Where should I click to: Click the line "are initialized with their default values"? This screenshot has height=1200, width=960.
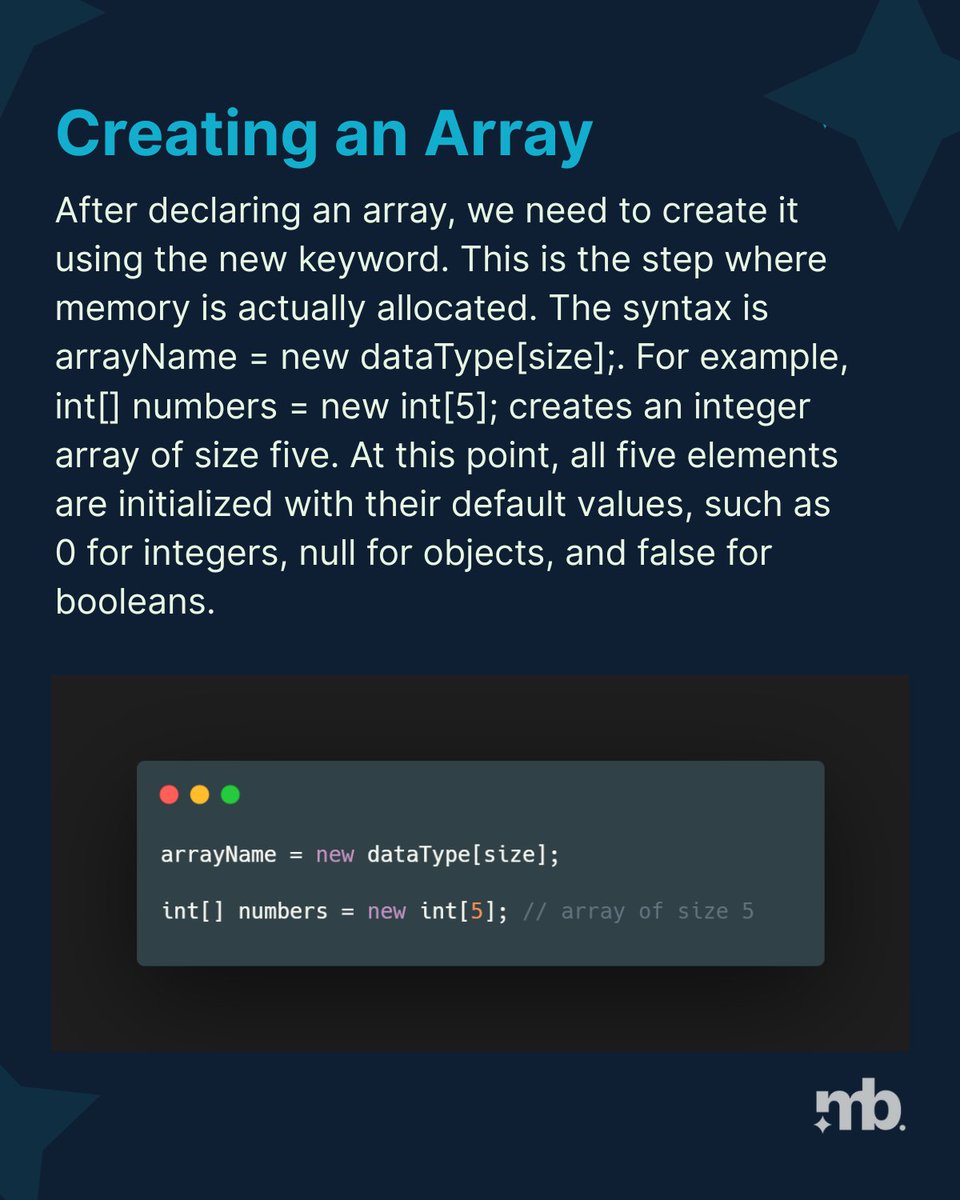tap(443, 504)
